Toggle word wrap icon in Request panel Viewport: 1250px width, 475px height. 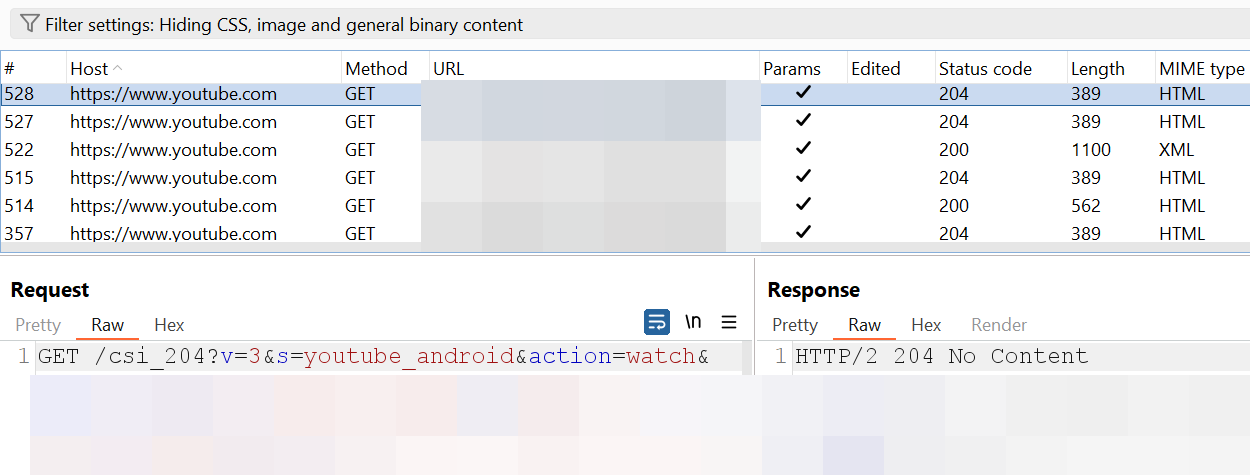click(x=657, y=322)
